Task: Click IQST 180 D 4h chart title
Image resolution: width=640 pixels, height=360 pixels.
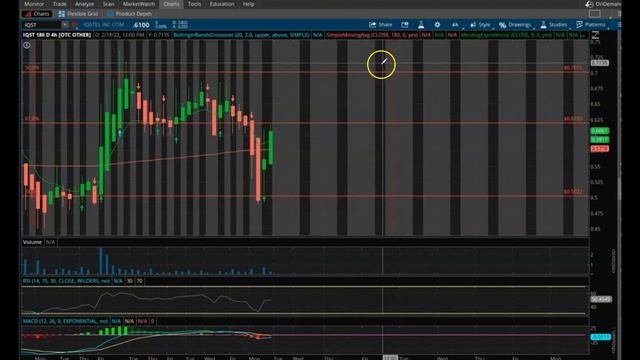Action: 57,35
